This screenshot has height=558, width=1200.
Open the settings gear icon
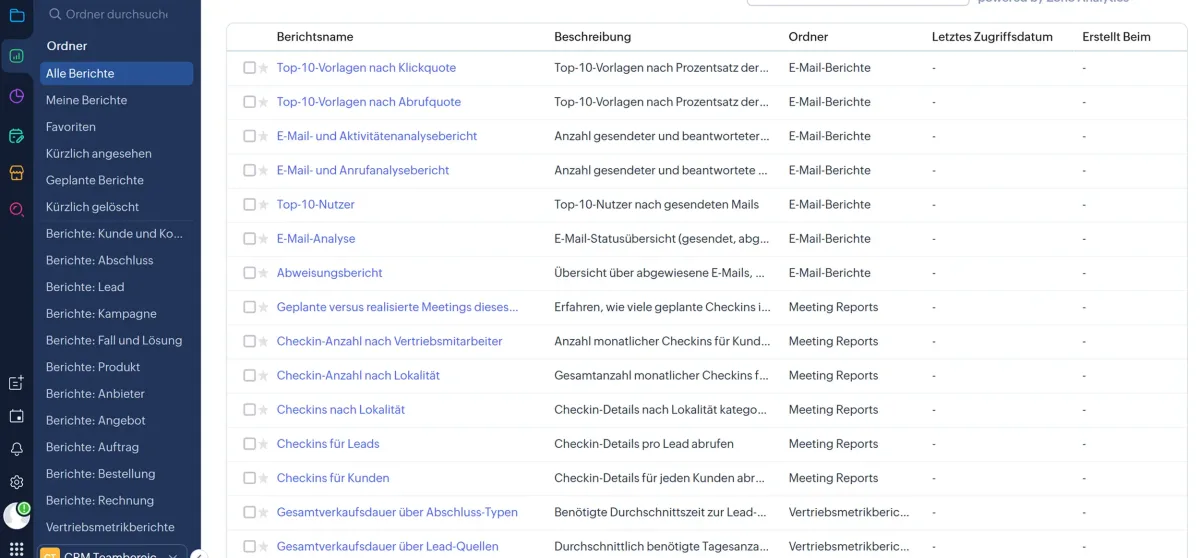(x=16, y=482)
